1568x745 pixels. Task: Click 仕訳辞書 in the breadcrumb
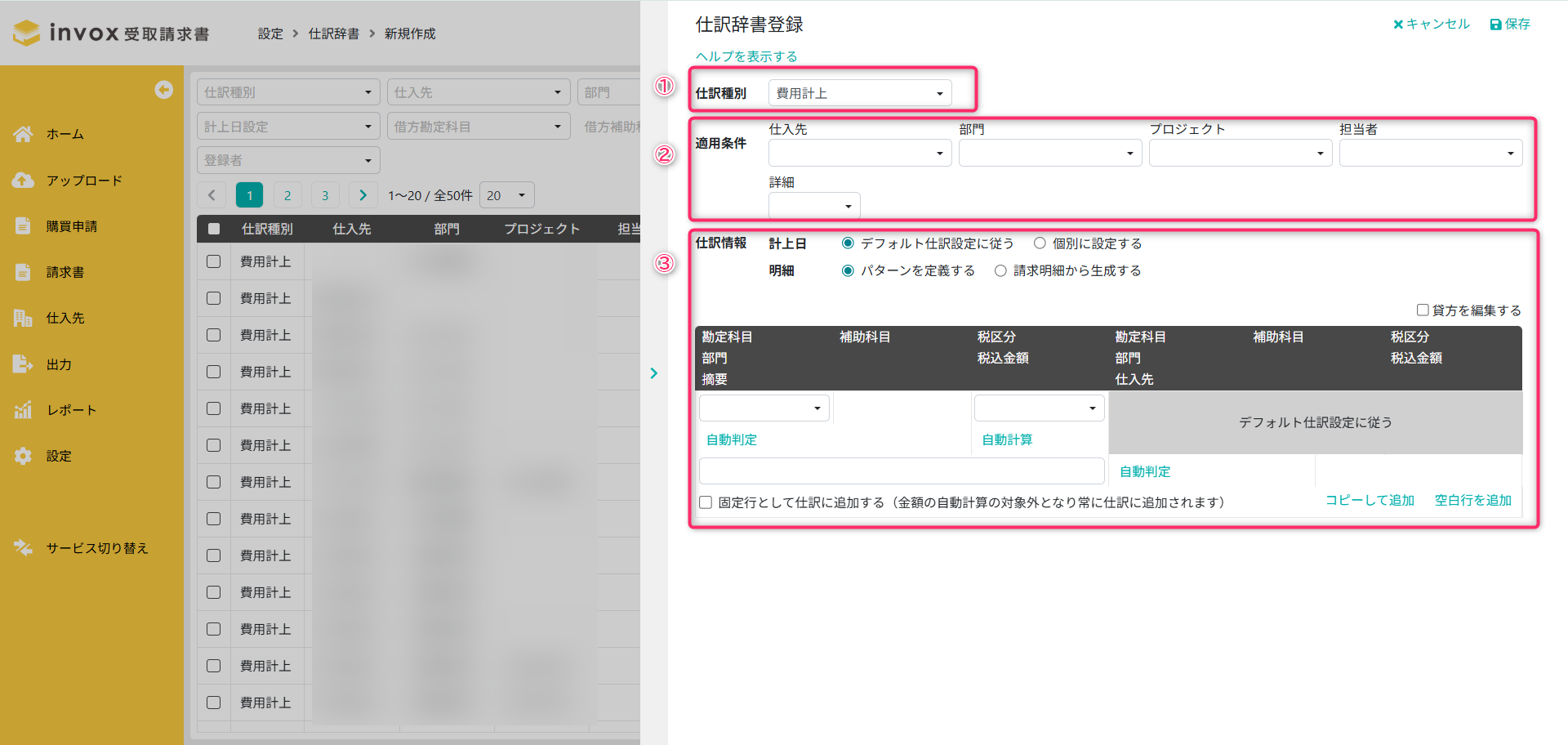pos(333,33)
